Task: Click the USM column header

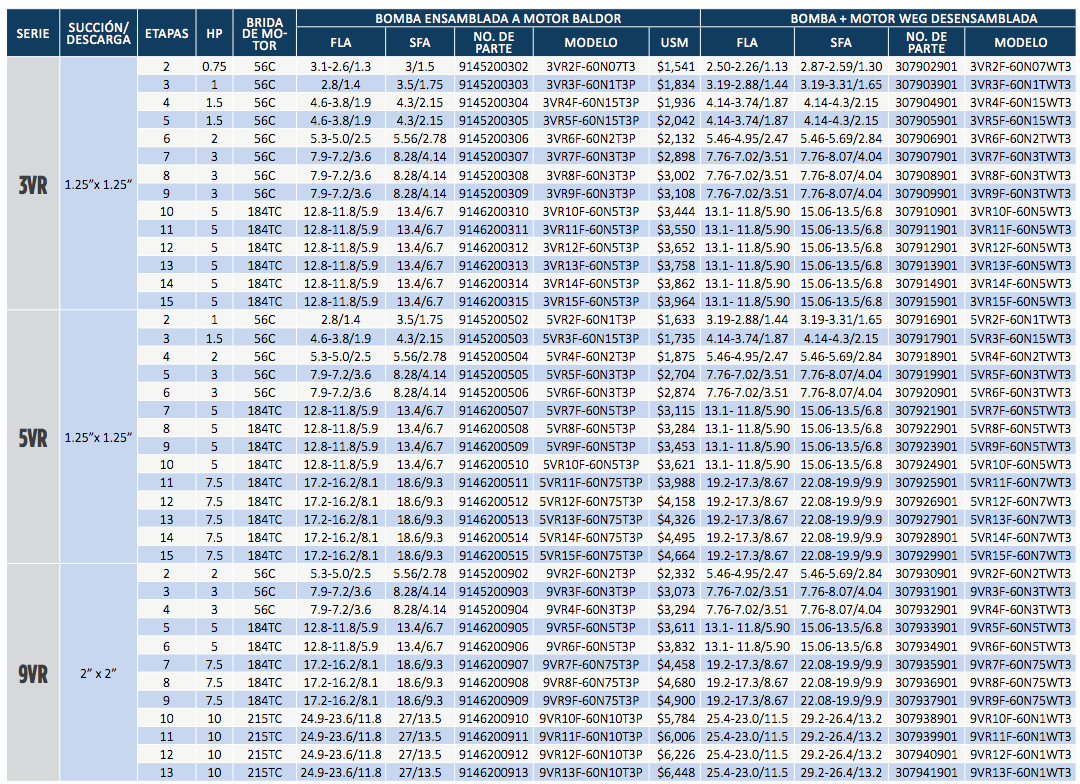Action: pyautogui.click(x=674, y=42)
